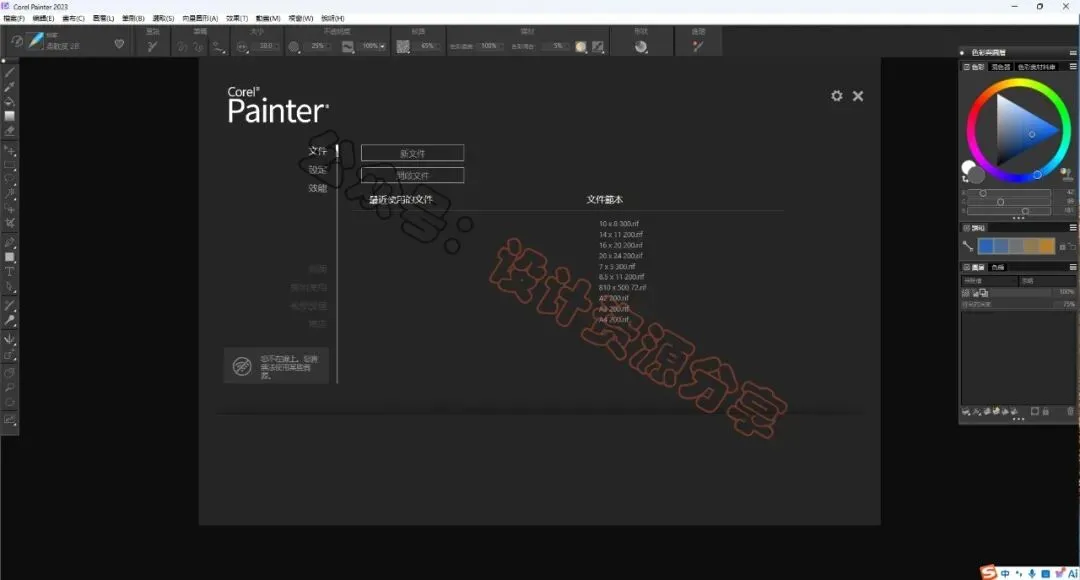This screenshot has height=580, width=1080.
Task: Select the Rectangular Selection tool
Action: pos(10,165)
